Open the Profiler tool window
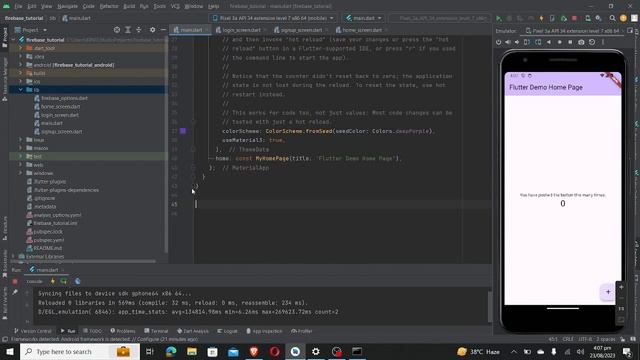Screen dimensions: 640x360 click(x=301, y=331)
